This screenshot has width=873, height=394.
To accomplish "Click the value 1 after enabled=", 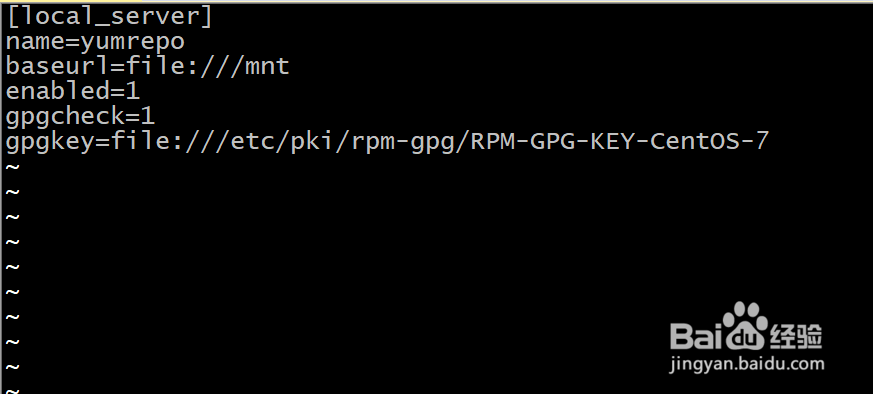I will coord(133,91).
